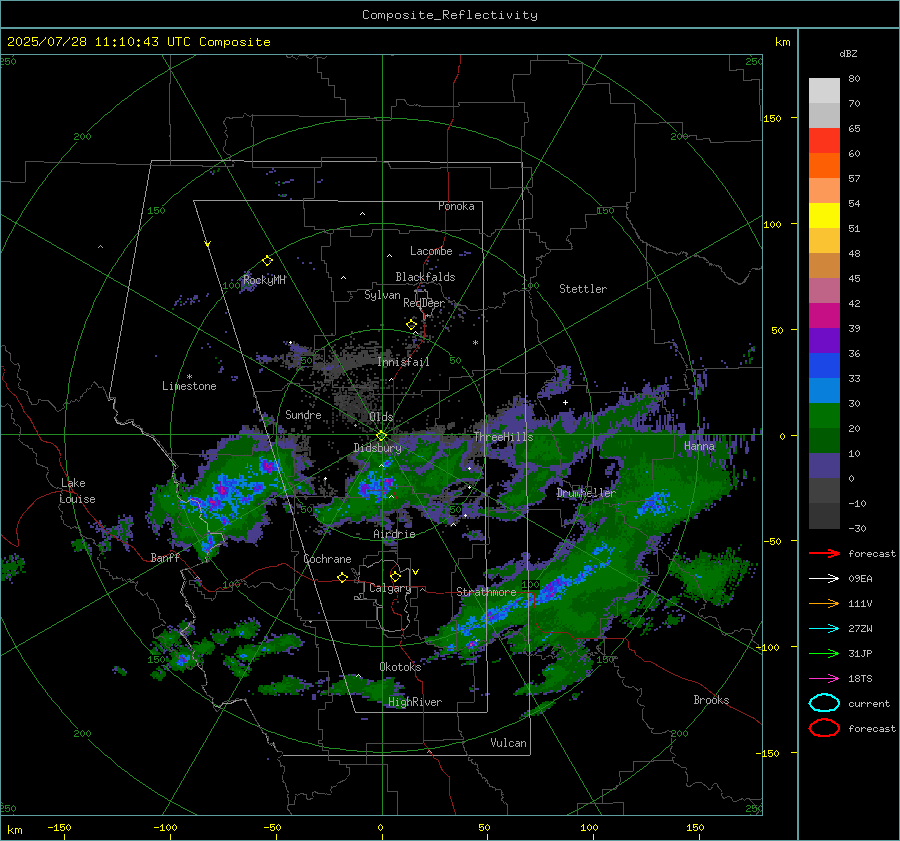Click the Hanna city label
The height and width of the screenshot is (841, 900).
point(699,446)
